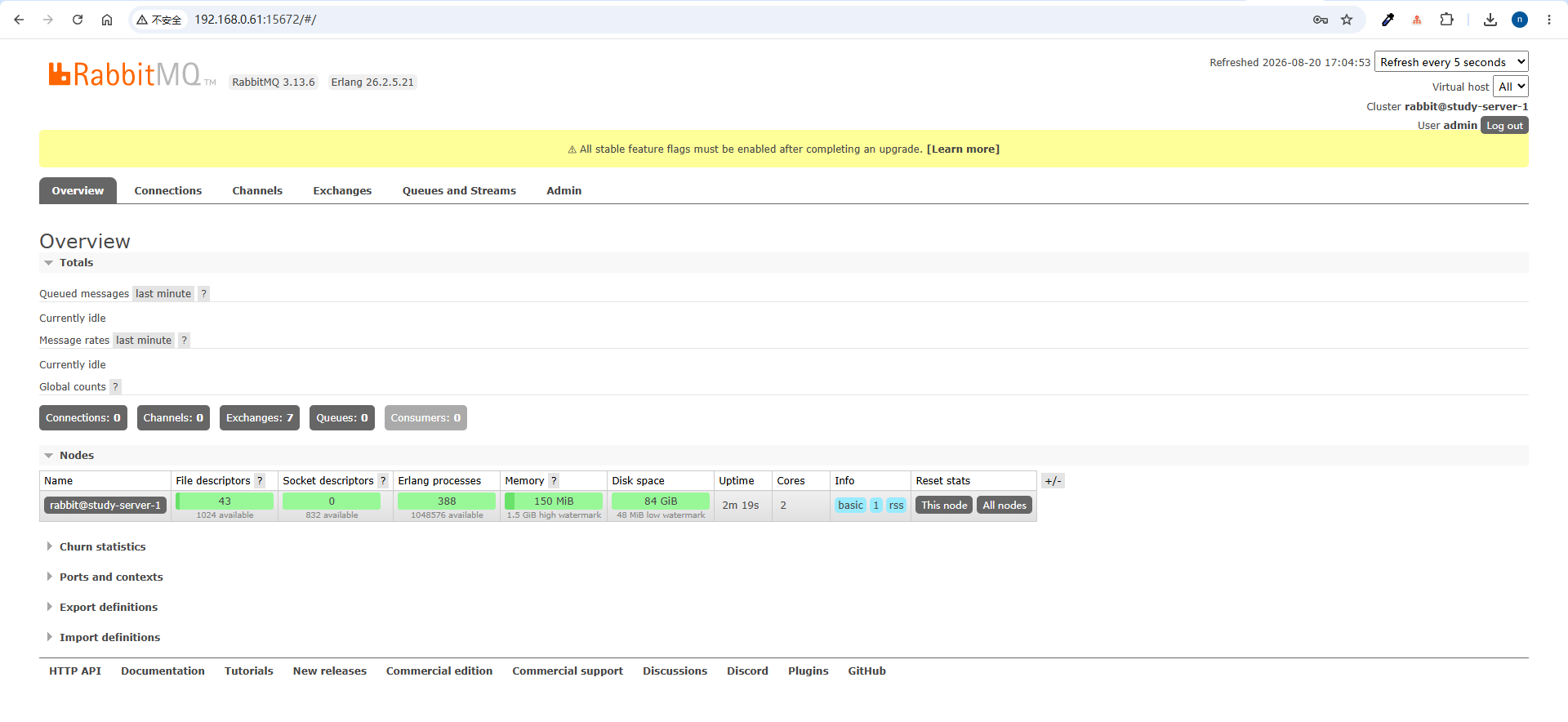Click the RabbitMQ logo
The image size is (1568, 722).
click(x=131, y=74)
